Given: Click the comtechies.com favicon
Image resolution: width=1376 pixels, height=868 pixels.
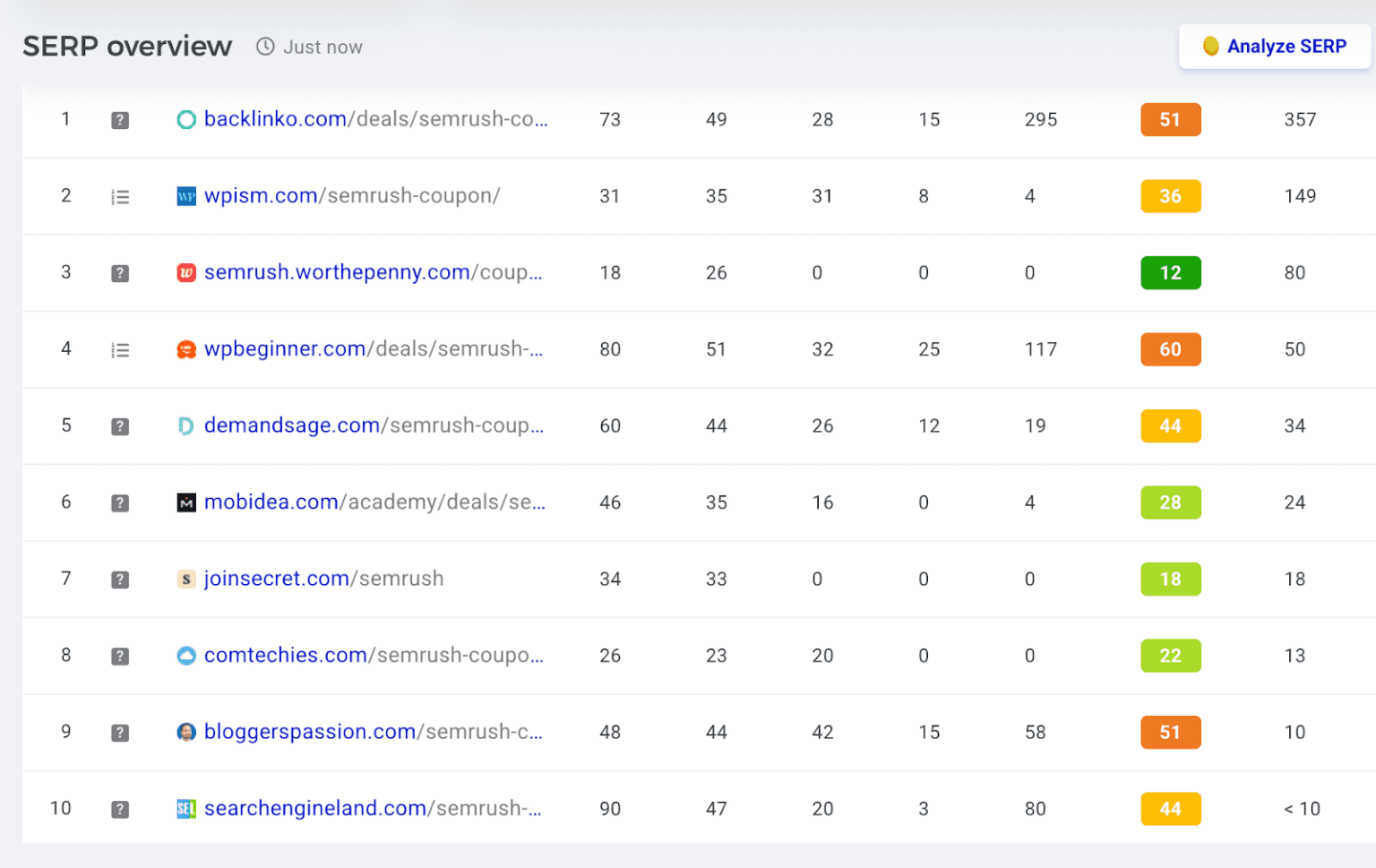Looking at the screenshot, I should coord(186,656).
